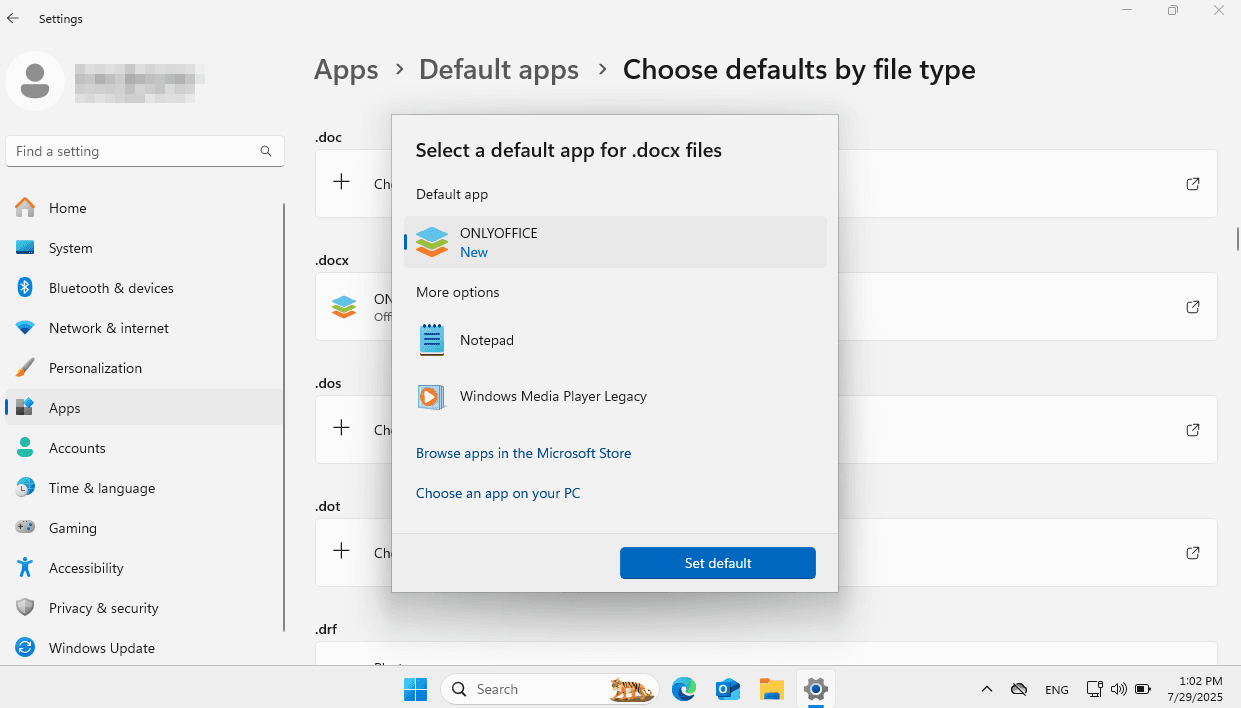Click the plus icon in the .dos row

coord(342,428)
